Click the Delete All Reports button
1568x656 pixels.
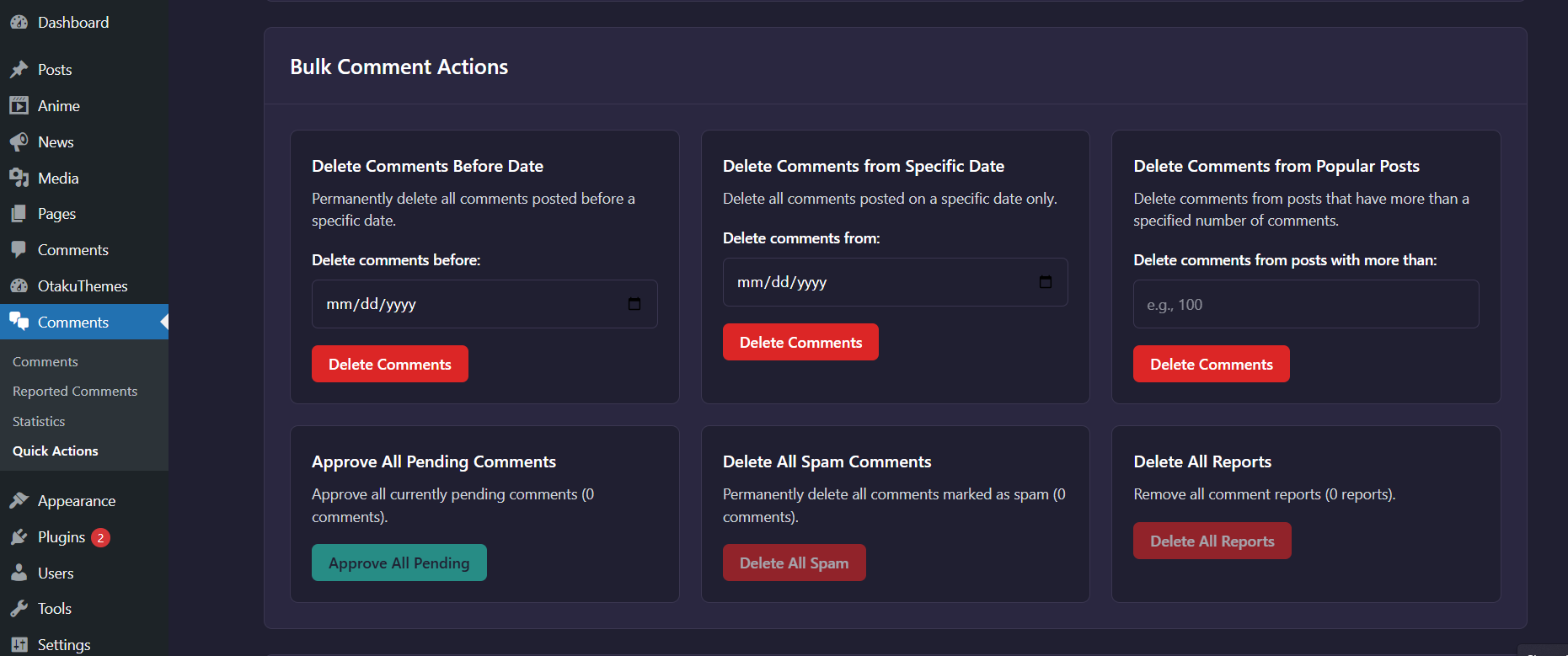(1212, 541)
